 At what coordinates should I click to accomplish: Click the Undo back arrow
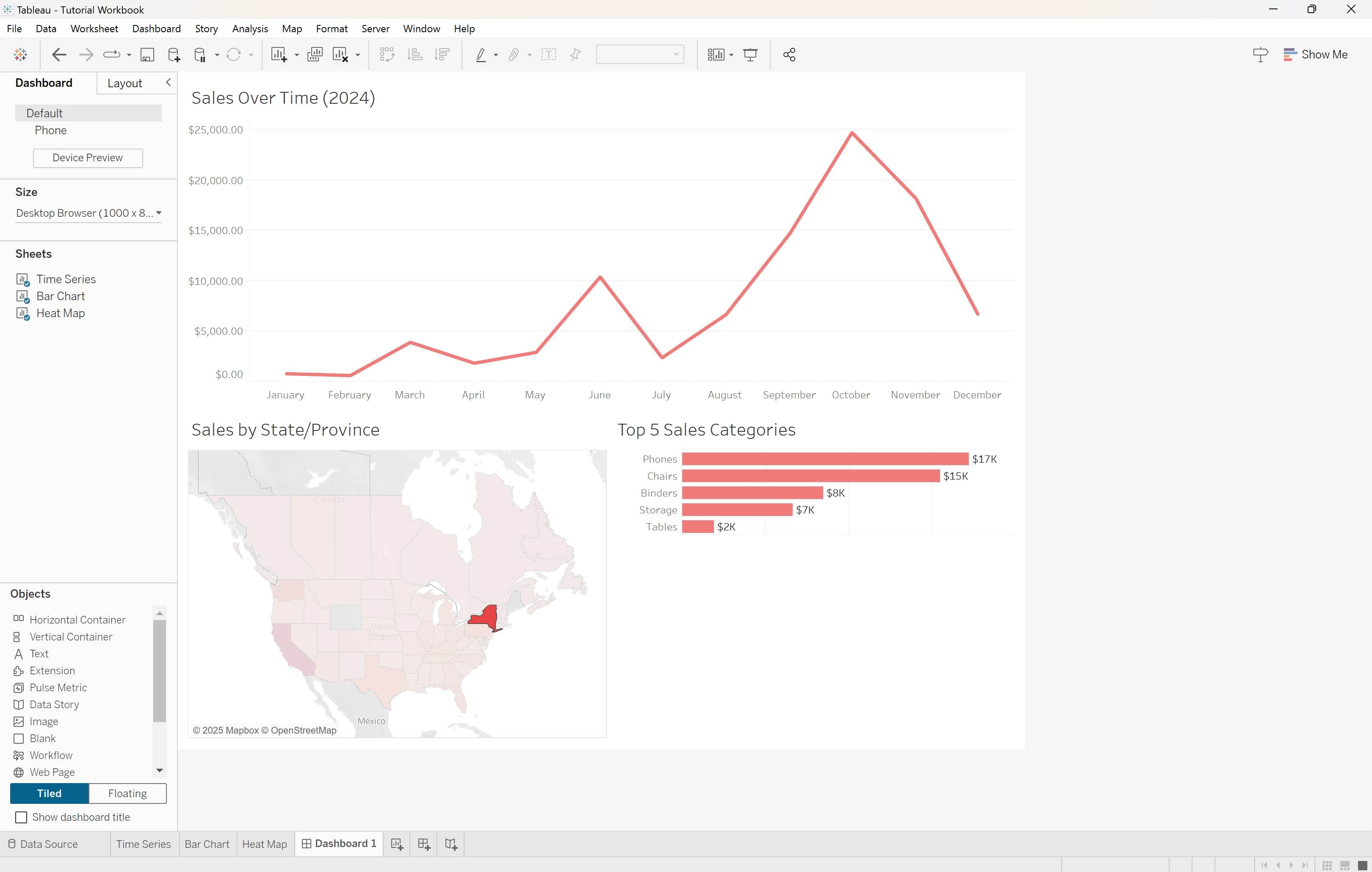click(x=59, y=55)
